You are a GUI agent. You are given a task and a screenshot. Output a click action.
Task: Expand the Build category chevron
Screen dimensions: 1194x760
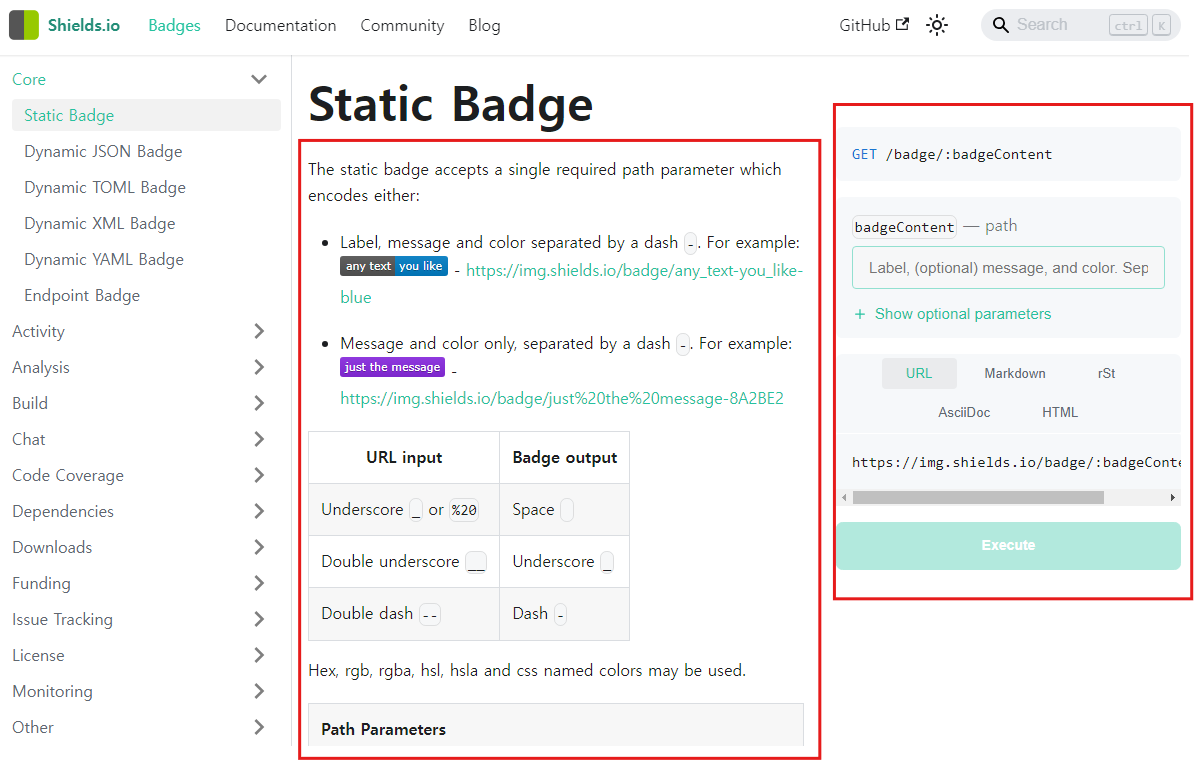[259, 403]
